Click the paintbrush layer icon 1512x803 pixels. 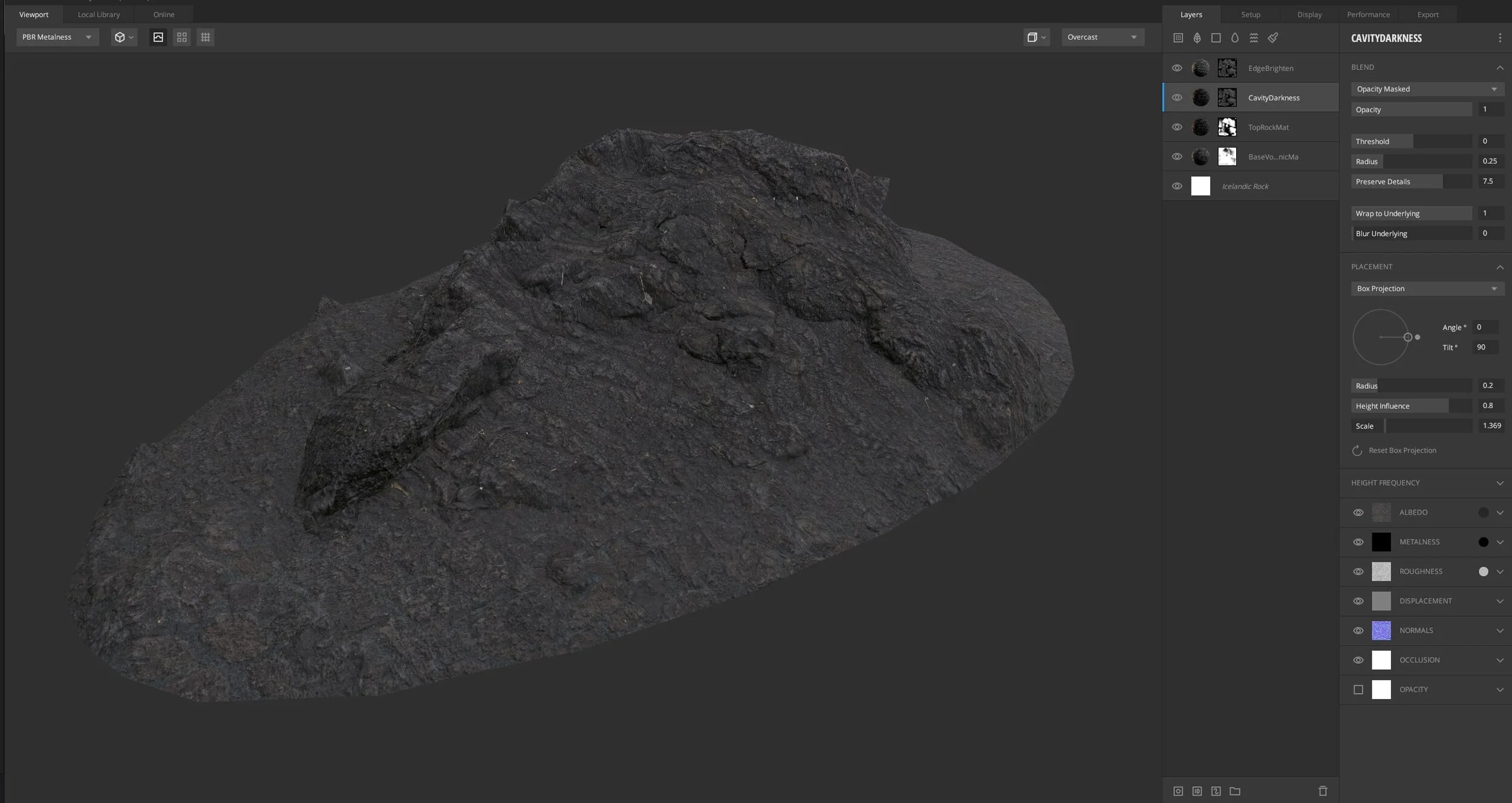pyautogui.click(x=1273, y=37)
